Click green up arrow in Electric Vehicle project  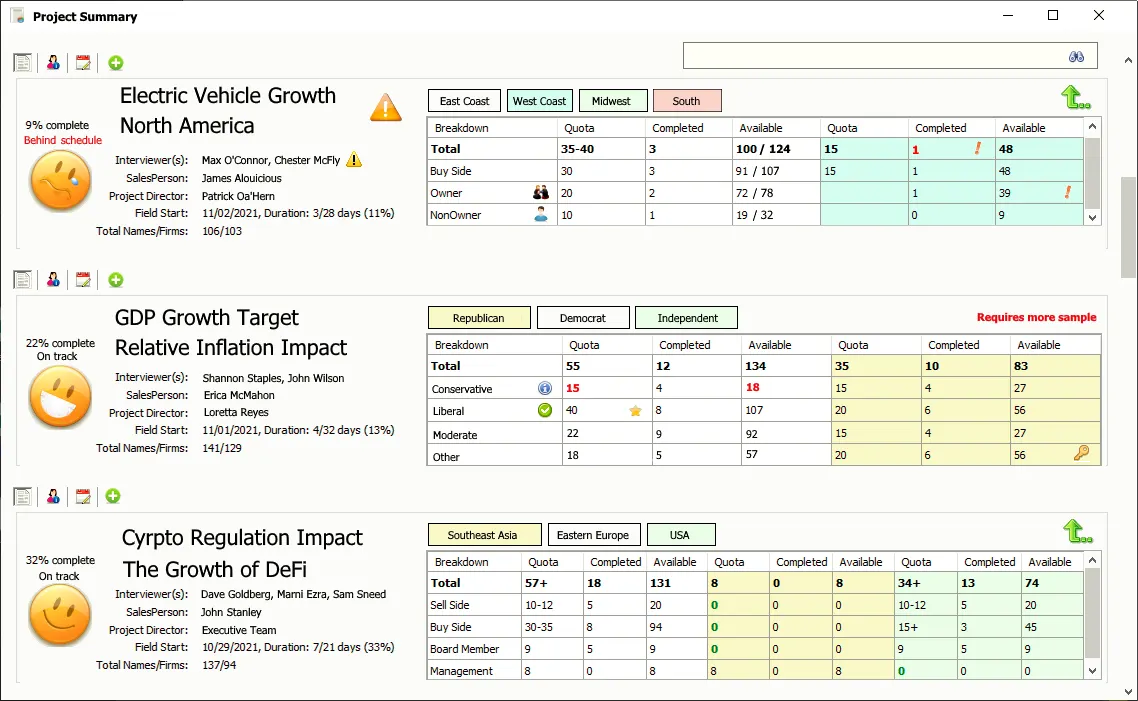[1075, 97]
